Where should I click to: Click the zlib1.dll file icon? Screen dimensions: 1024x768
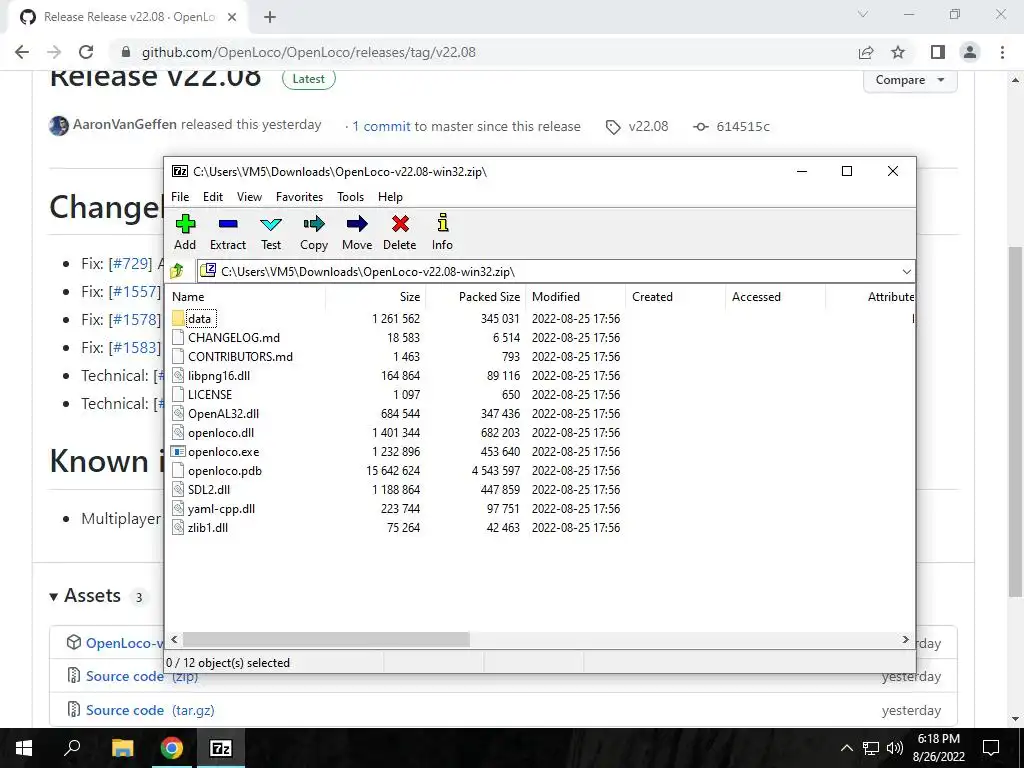coord(178,528)
